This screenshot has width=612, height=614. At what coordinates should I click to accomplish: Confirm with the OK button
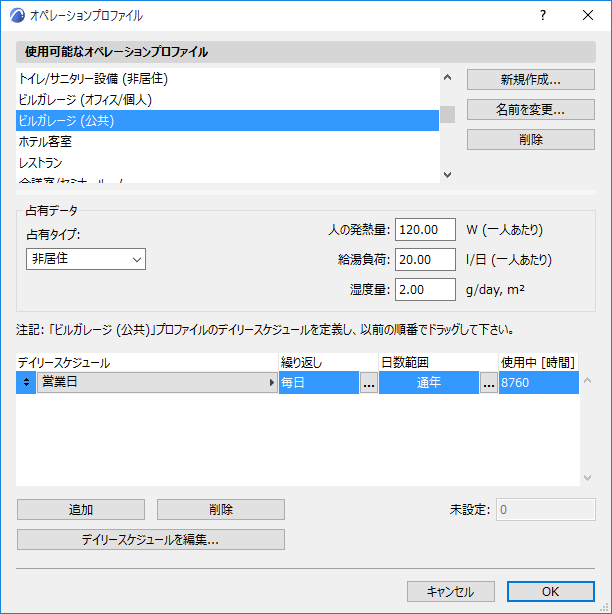tap(551, 591)
